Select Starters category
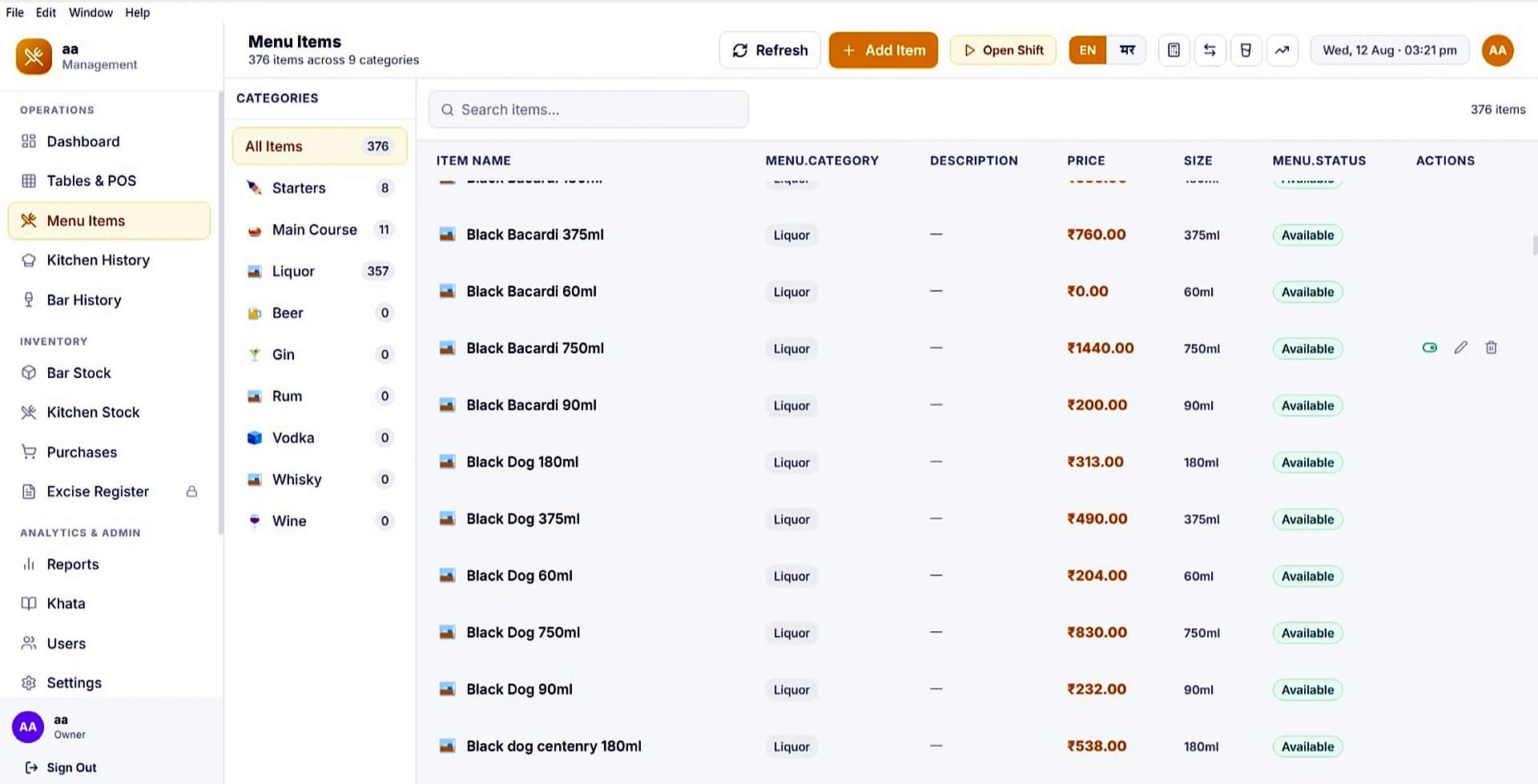 click(320, 187)
